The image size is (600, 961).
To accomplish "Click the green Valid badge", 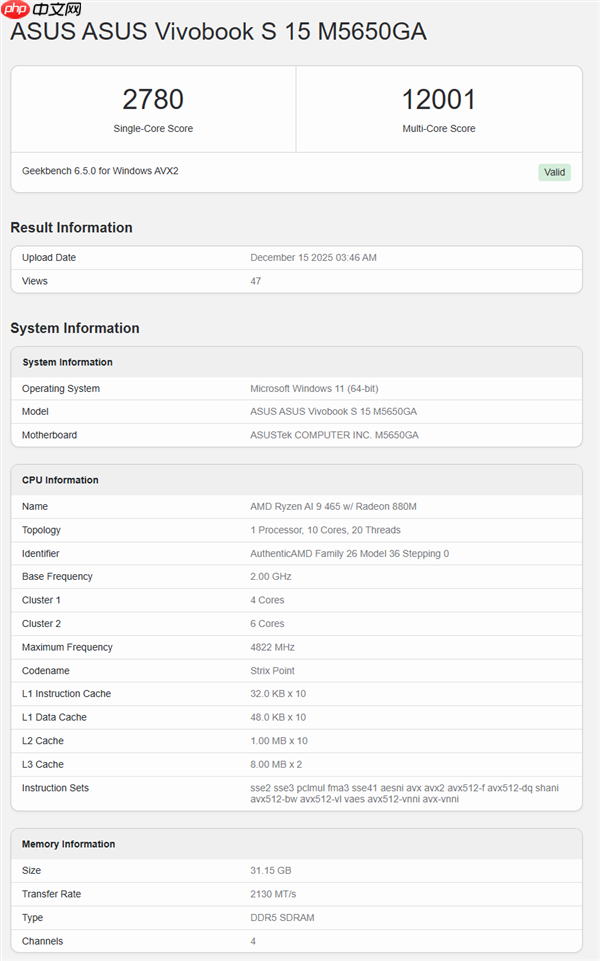I will tap(554, 172).
